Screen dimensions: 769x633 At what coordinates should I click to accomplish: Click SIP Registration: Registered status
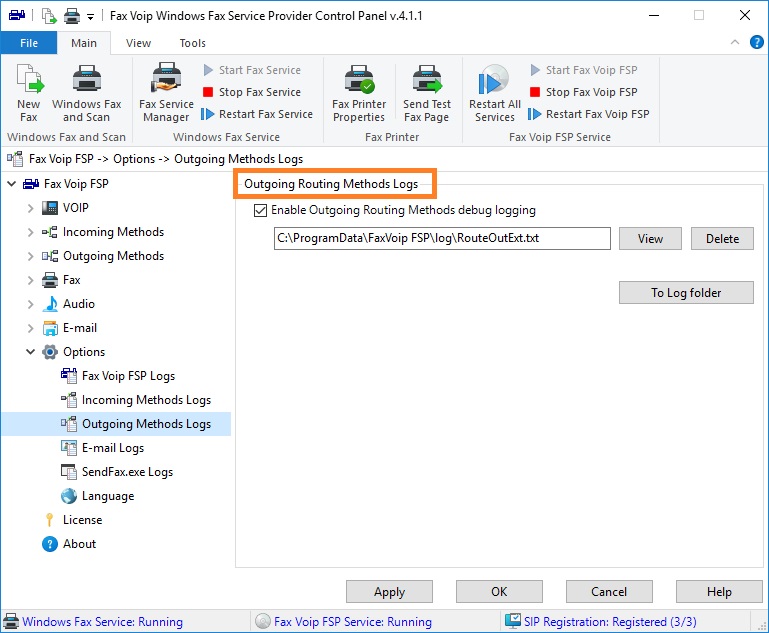point(610,622)
